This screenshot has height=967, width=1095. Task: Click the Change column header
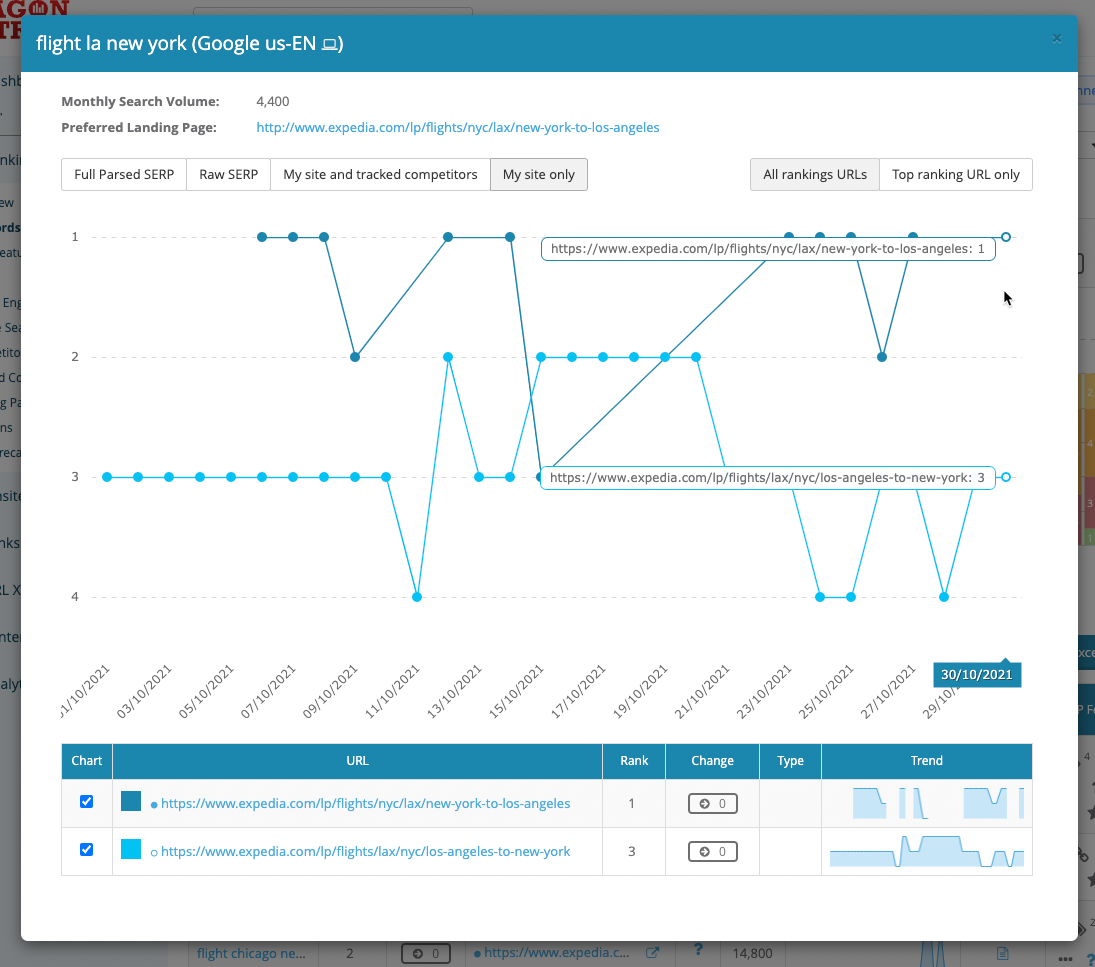point(712,761)
